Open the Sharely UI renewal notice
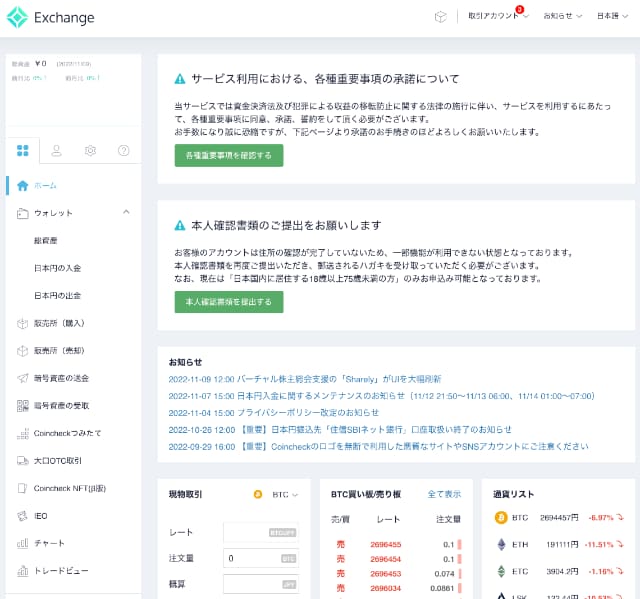The width and height of the screenshot is (640, 599). click(x=305, y=379)
